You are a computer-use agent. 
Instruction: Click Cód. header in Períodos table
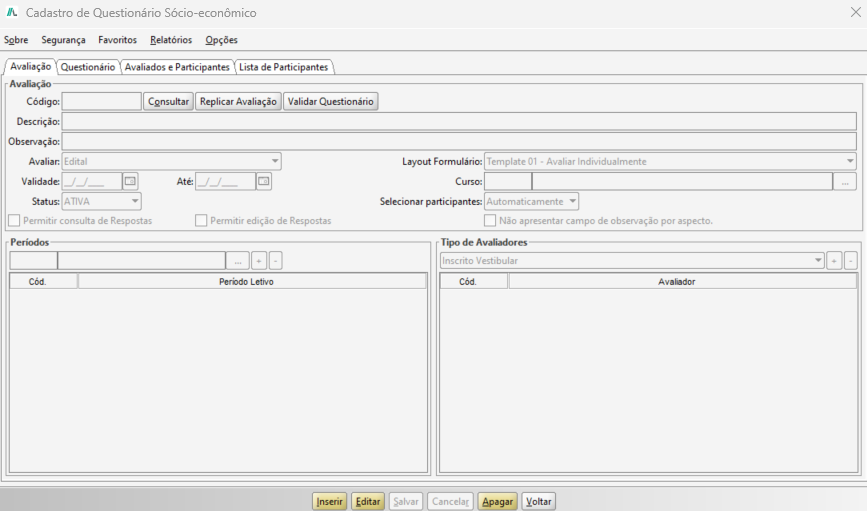(x=44, y=281)
